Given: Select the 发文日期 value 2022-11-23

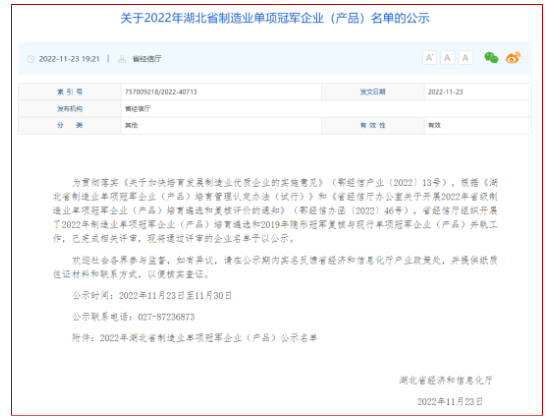Looking at the screenshot, I should [x=445, y=92].
